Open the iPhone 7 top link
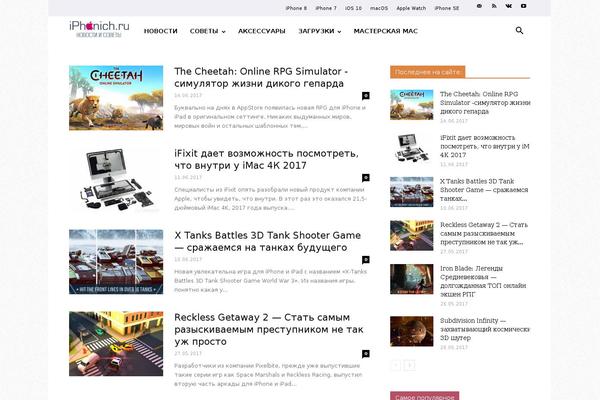Image resolution: width=600 pixels, height=400 pixels. coord(326,8)
